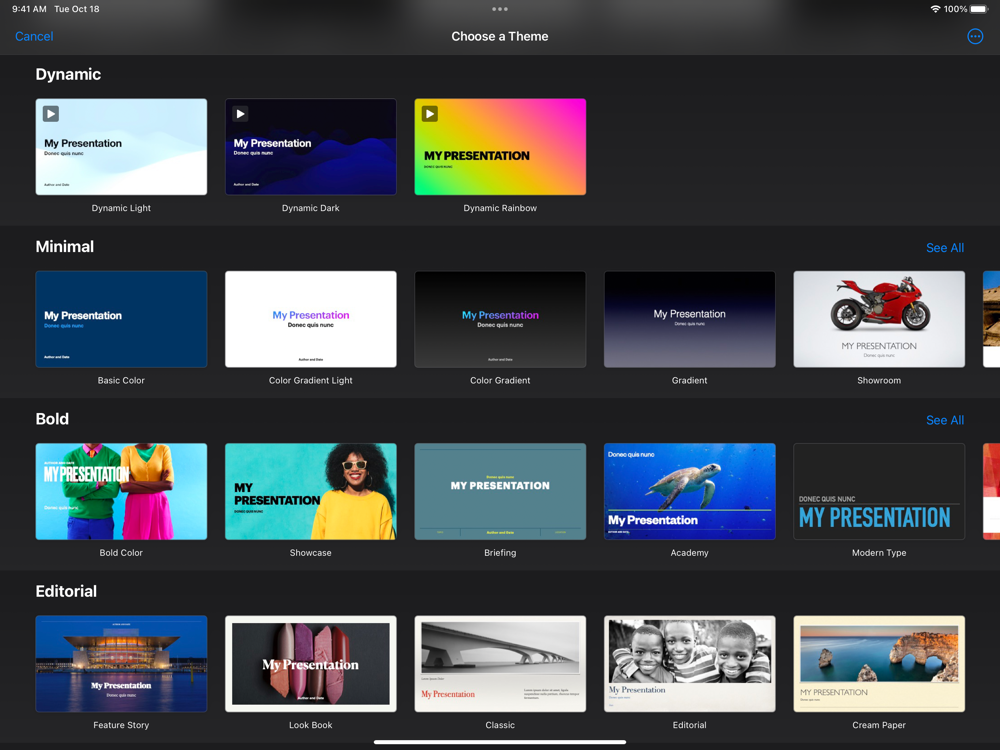Viewport: 1000px width, 750px height.
Task: Tap the play icon on Dynamic Light
Action: (x=51, y=114)
